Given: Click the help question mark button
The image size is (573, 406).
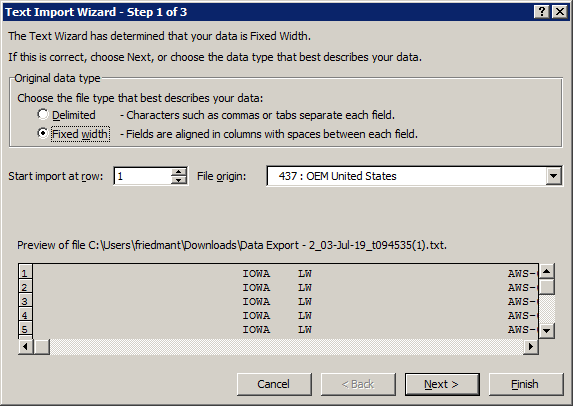Looking at the screenshot, I should click(542, 12).
